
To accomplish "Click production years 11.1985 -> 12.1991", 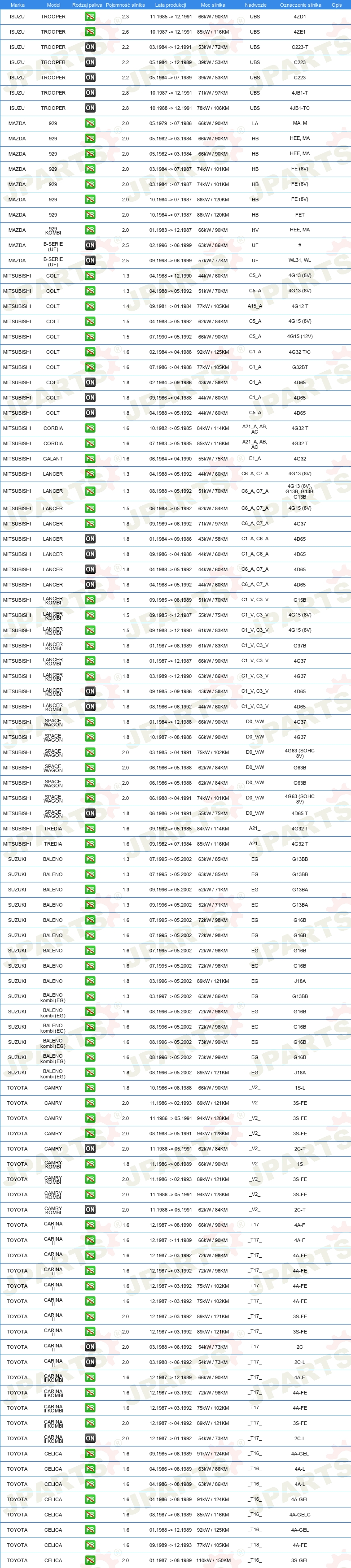I will (x=171, y=17).
